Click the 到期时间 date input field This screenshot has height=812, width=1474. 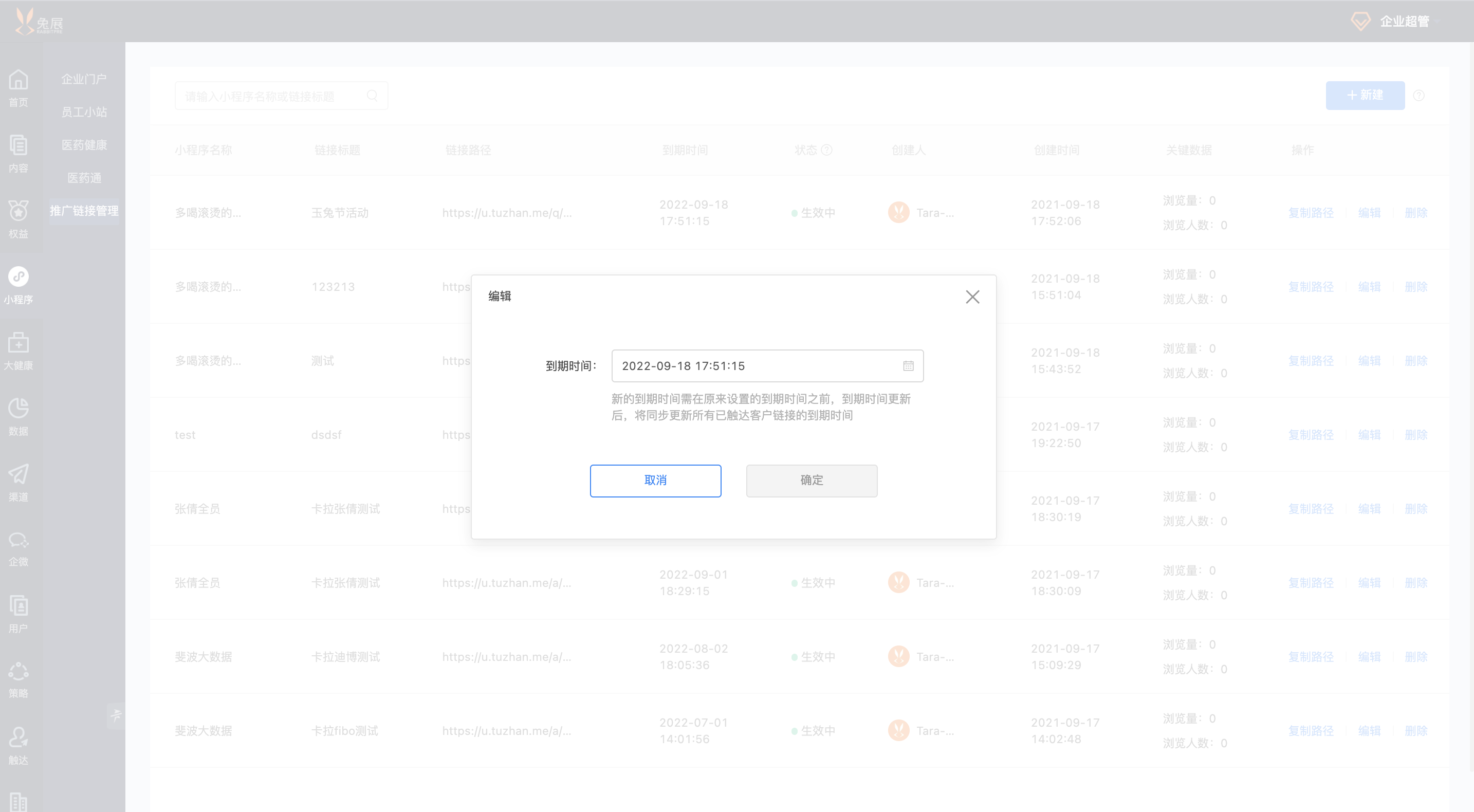[767, 366]
